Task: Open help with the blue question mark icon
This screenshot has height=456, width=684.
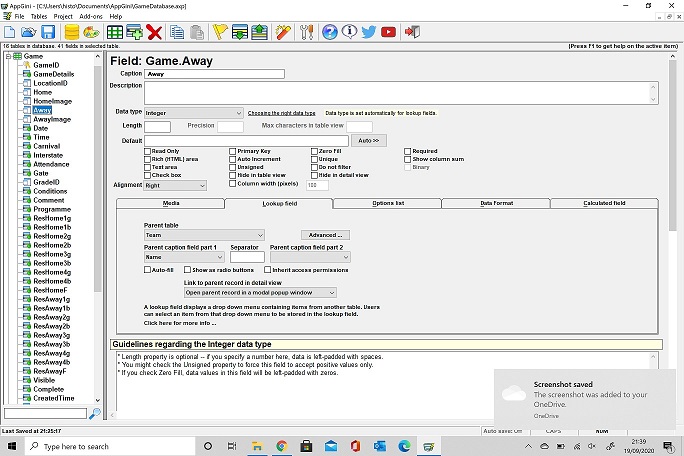Action: [330, 32]
